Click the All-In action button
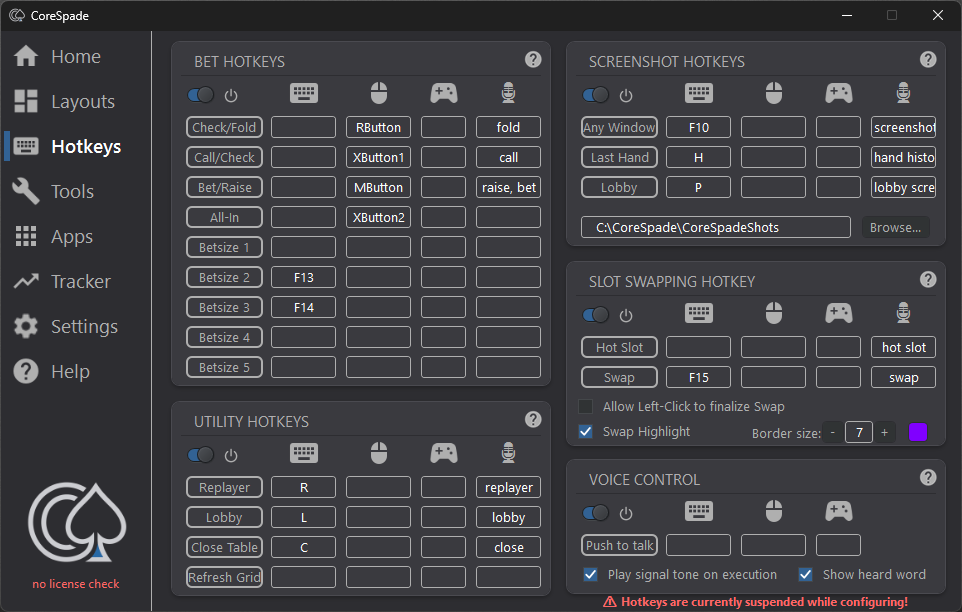Image resolution: width=962 pixels, height=612 pixels. [x=224, y=217]
